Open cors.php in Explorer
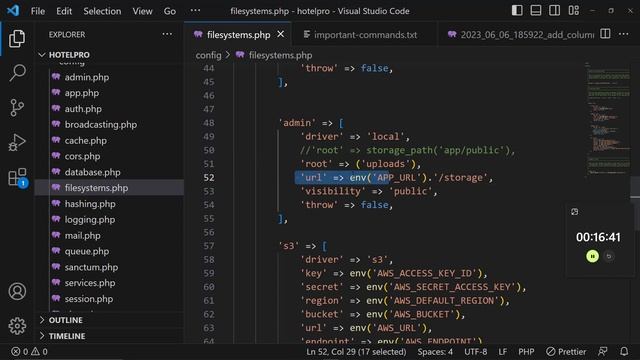 (x=82, y=156)
